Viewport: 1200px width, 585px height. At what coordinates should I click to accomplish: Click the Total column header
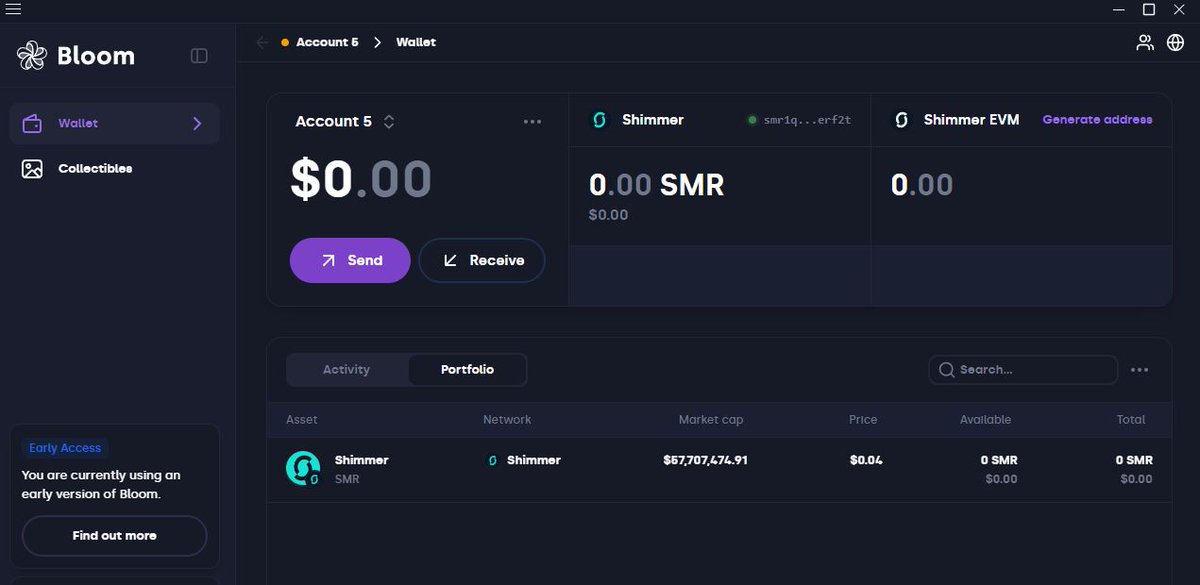(x=1131, y=420)
